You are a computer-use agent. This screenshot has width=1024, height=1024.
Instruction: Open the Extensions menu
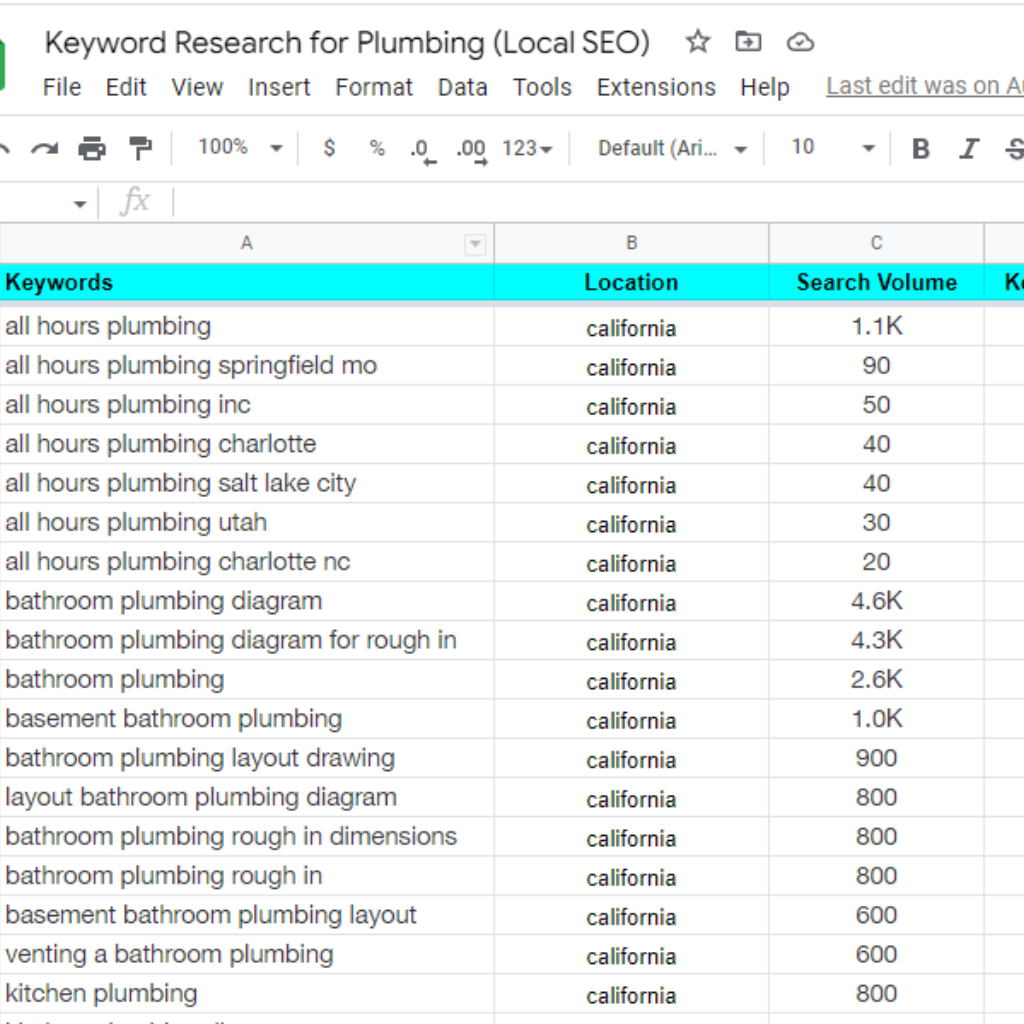pos(656,87)
